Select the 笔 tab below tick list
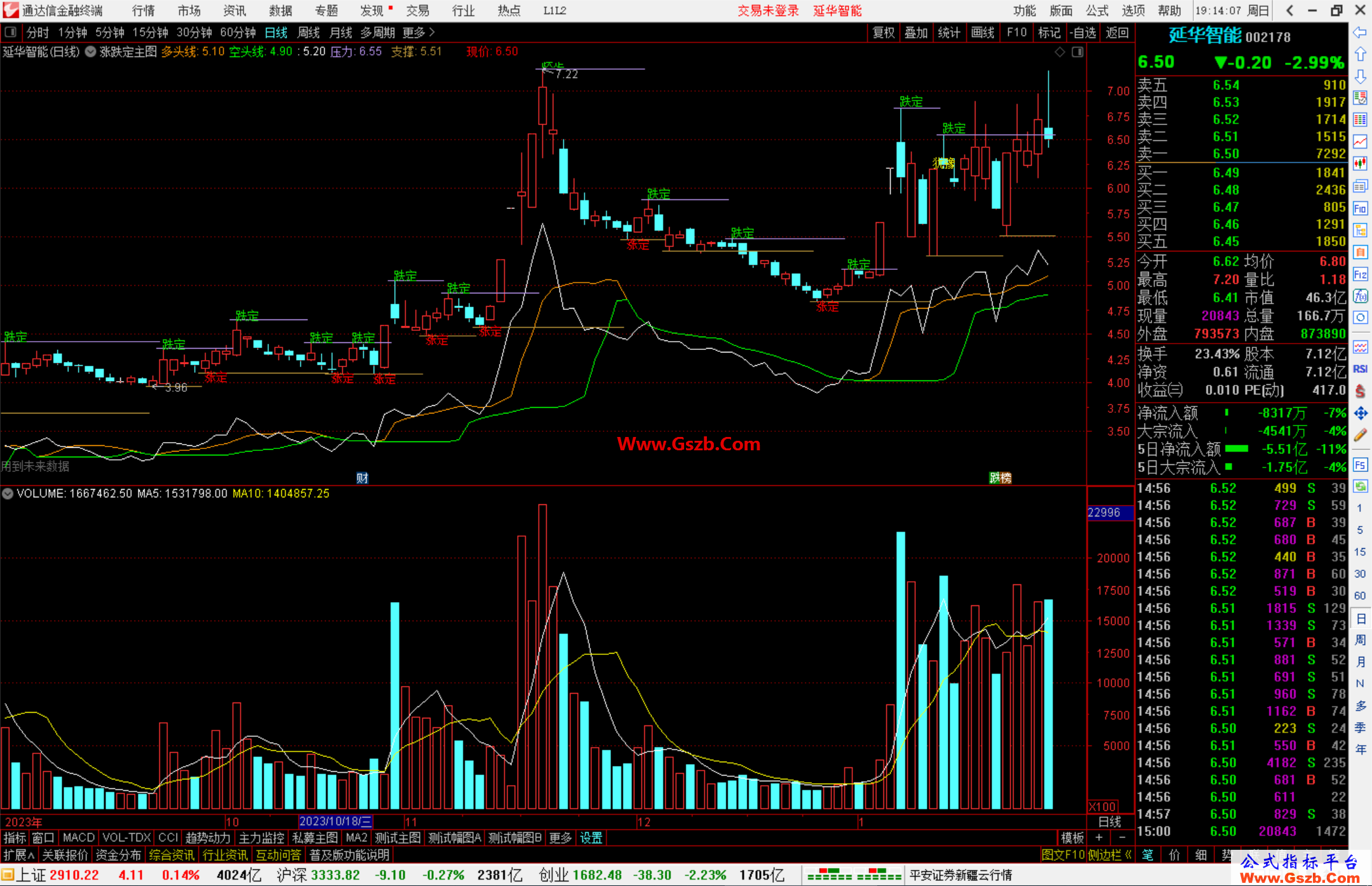The image size is (1372, 886). [x=1148, y=855]
